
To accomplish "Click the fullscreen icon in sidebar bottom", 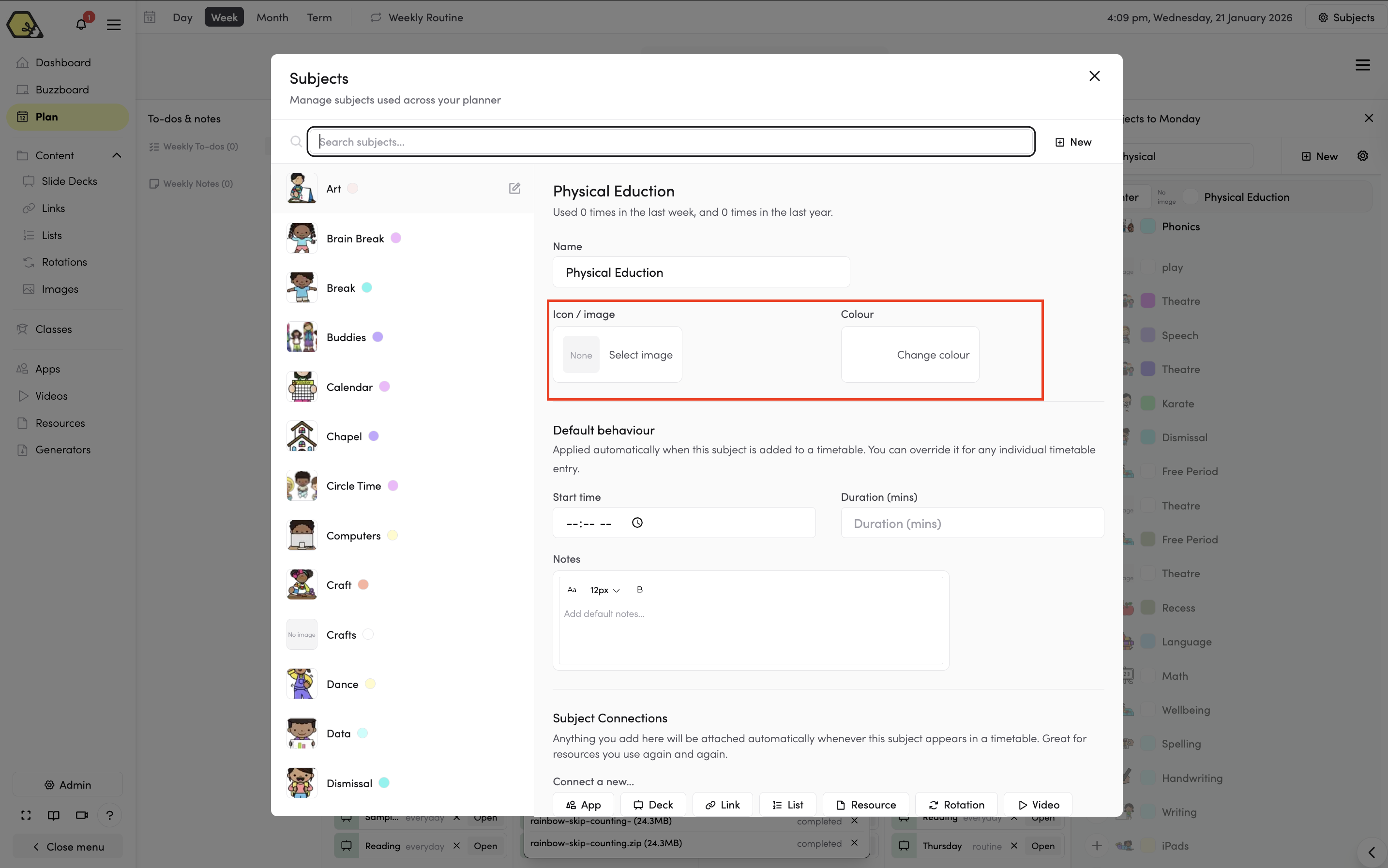I will coord(26,815).
